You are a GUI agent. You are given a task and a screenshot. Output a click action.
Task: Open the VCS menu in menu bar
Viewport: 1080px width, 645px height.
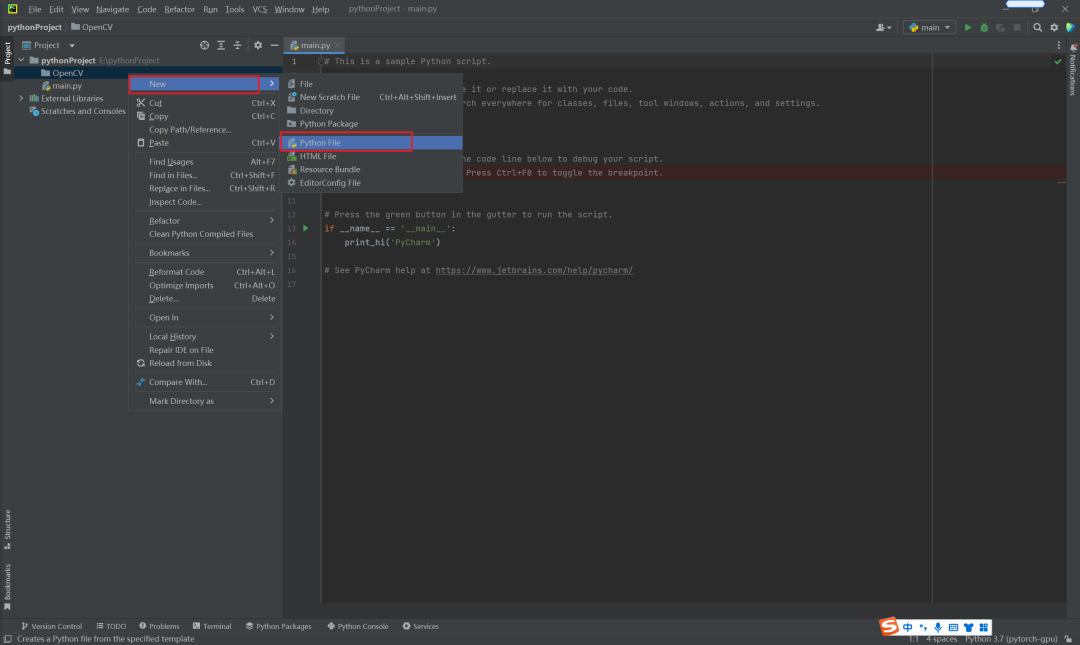260,9
